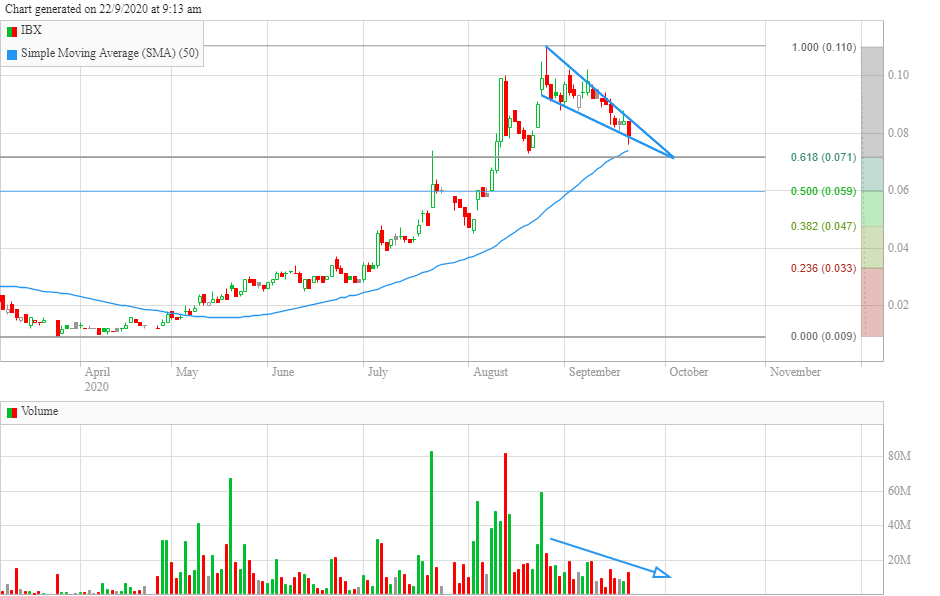Click the 0.02 price axis value
This screenshot has height=596, width=940.
pos(898,305)
